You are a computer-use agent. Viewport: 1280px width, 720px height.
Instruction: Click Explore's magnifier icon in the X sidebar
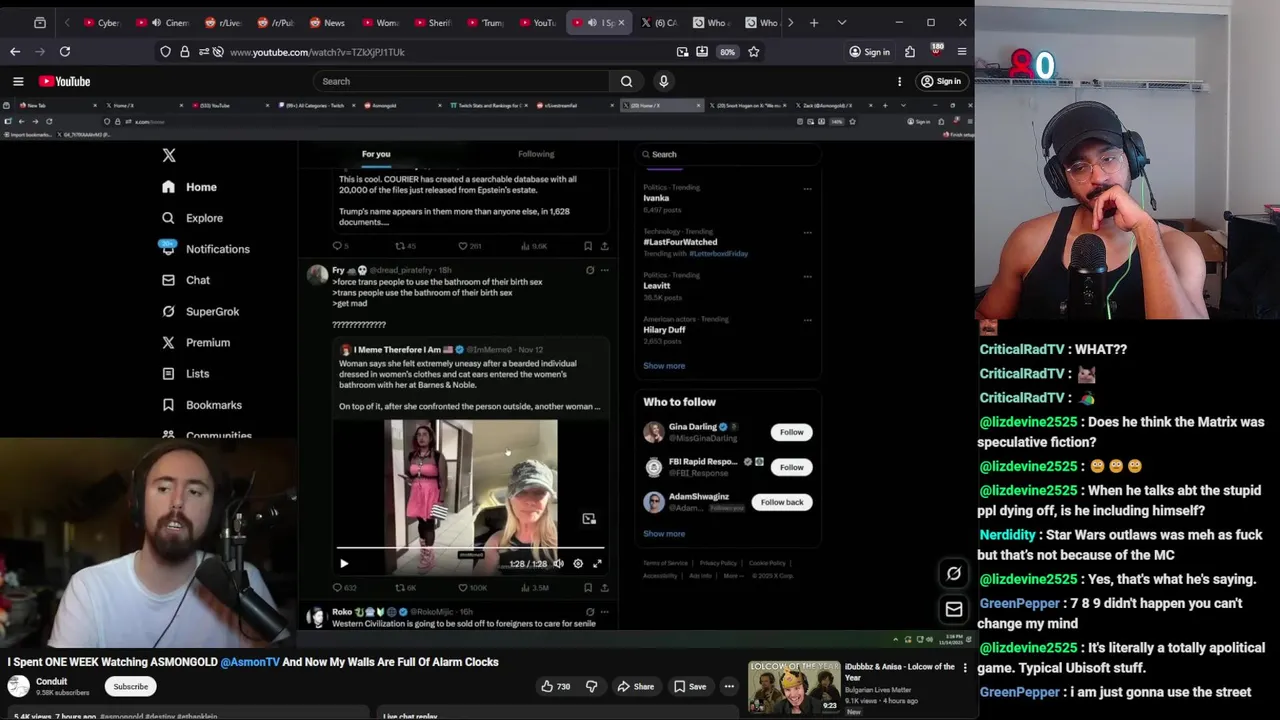168,218
